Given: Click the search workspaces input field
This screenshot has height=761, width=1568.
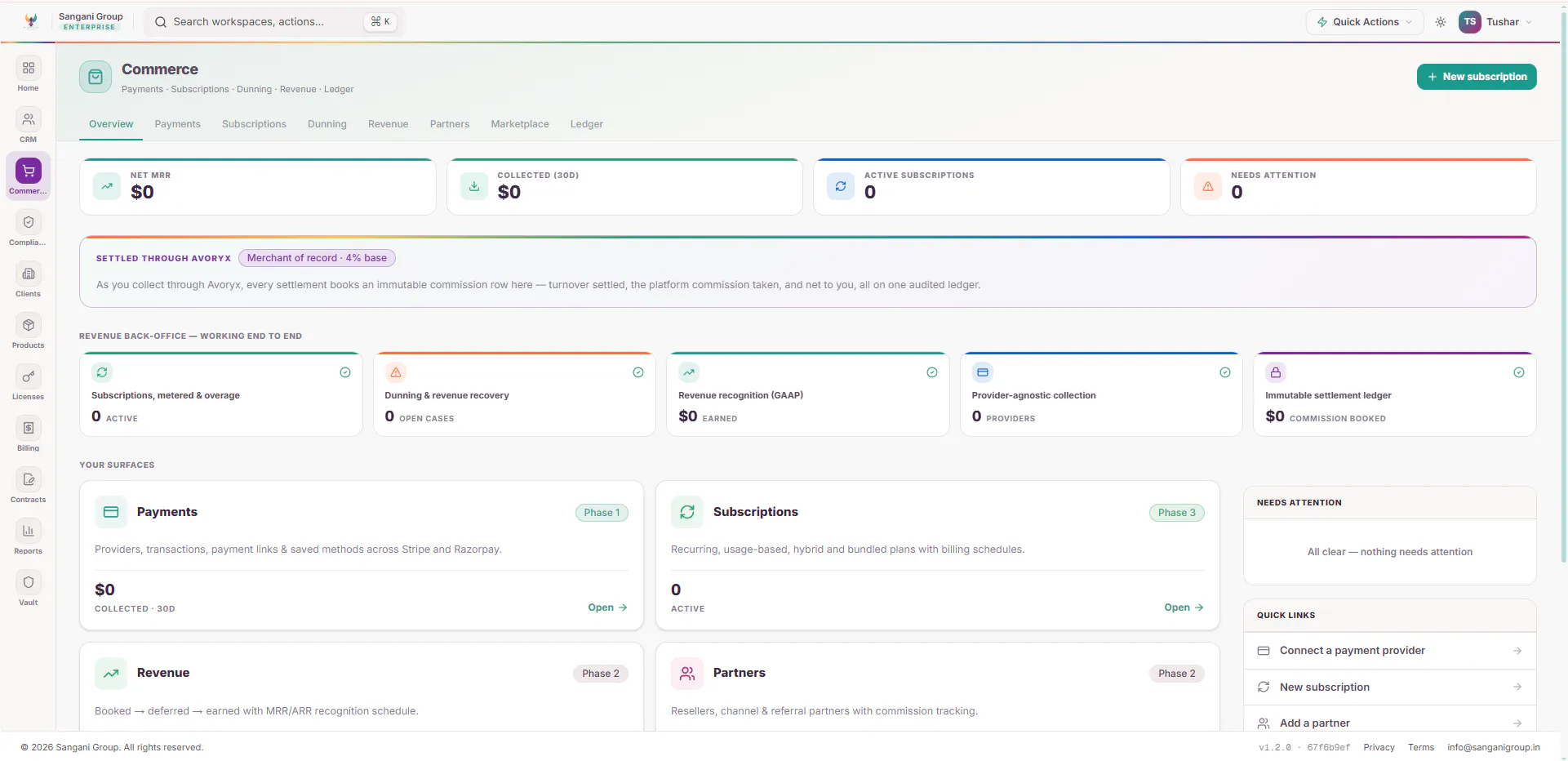Looking at the screenshot, I should (x=273, y=22).
